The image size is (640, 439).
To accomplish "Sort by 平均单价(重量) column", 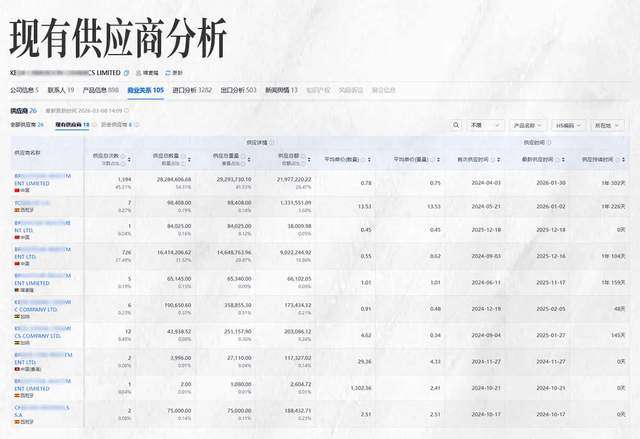I will [x=438, y=160].
